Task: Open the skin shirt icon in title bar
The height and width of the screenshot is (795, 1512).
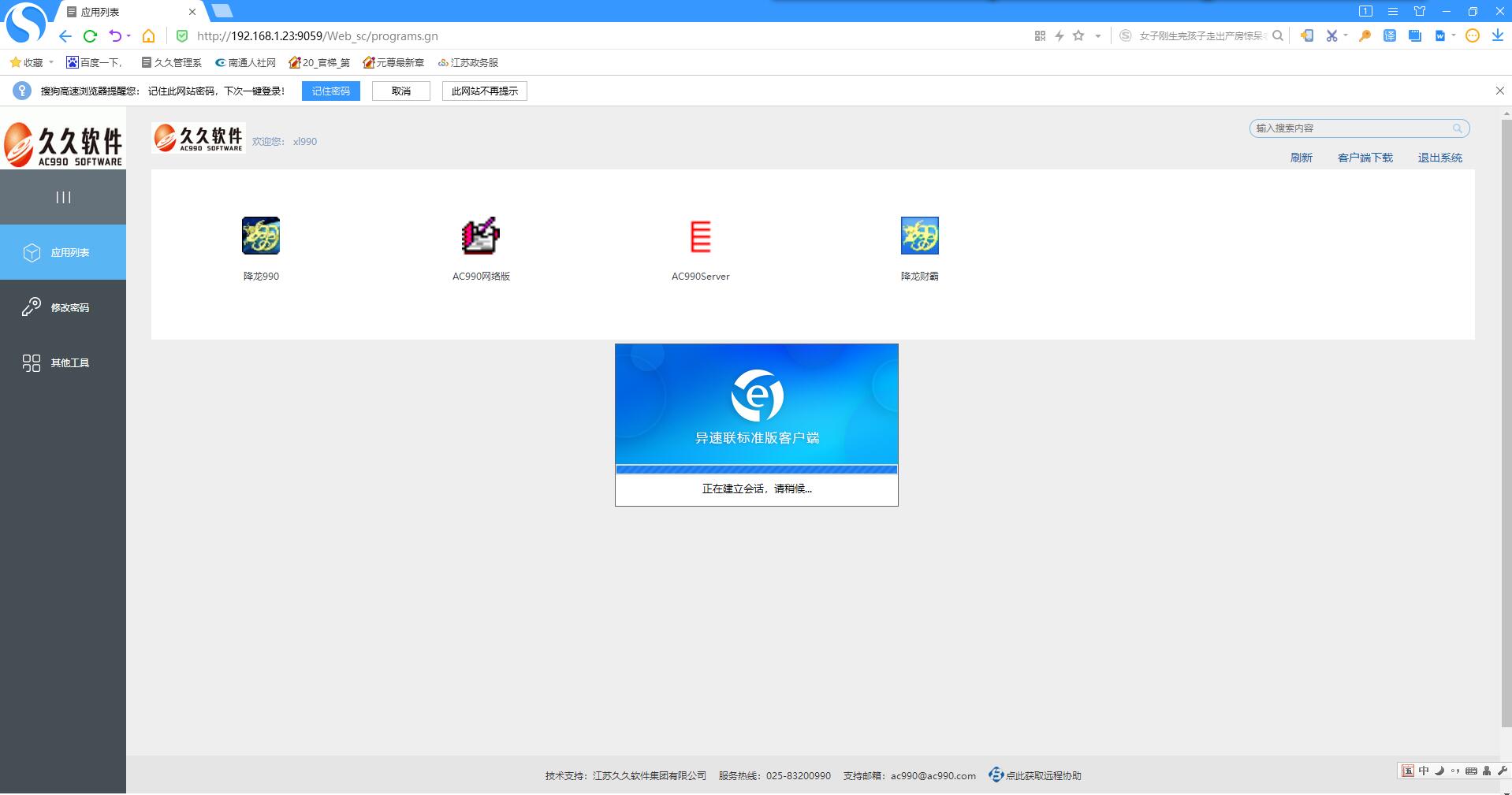Action: point(1420,11)
